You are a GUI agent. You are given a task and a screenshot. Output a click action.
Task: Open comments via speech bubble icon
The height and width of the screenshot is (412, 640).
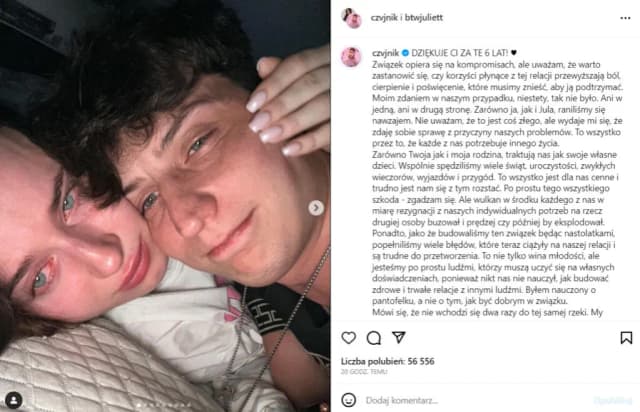tap(373, 338)
